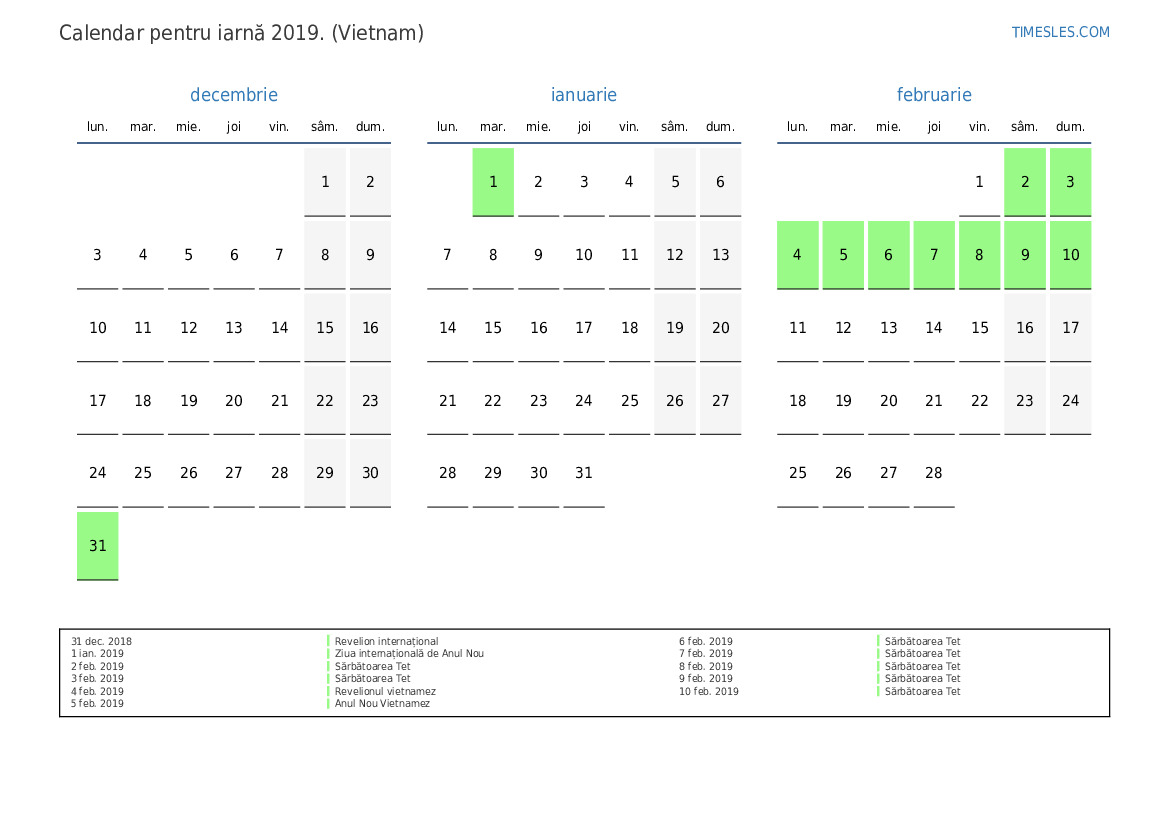Click legend date '31 dec. 2018'
Image resolution: width=1169 pixels, height=827 pixels.
pos(101,641)
